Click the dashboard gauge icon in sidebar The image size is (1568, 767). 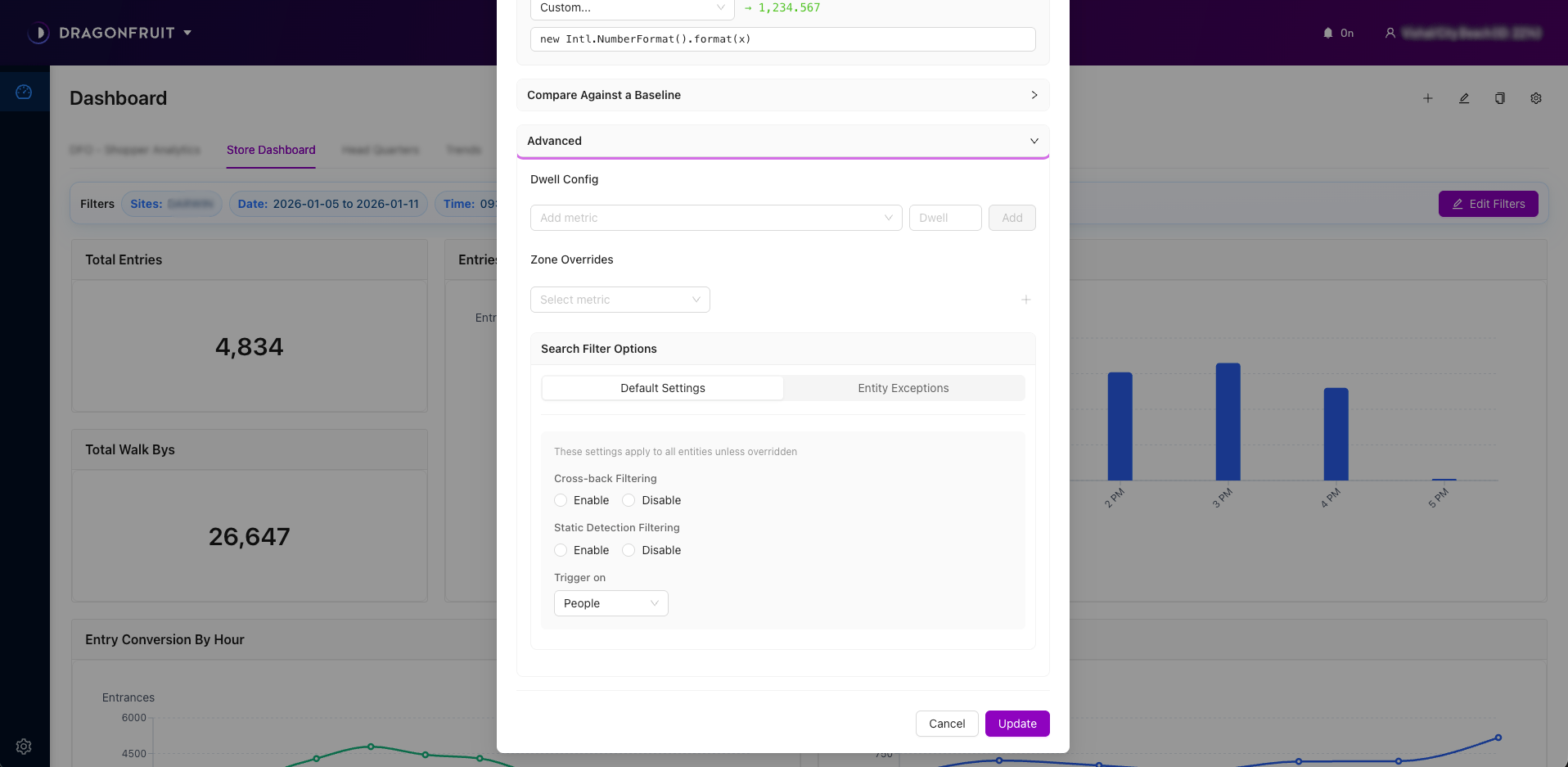tap(24, 92)
